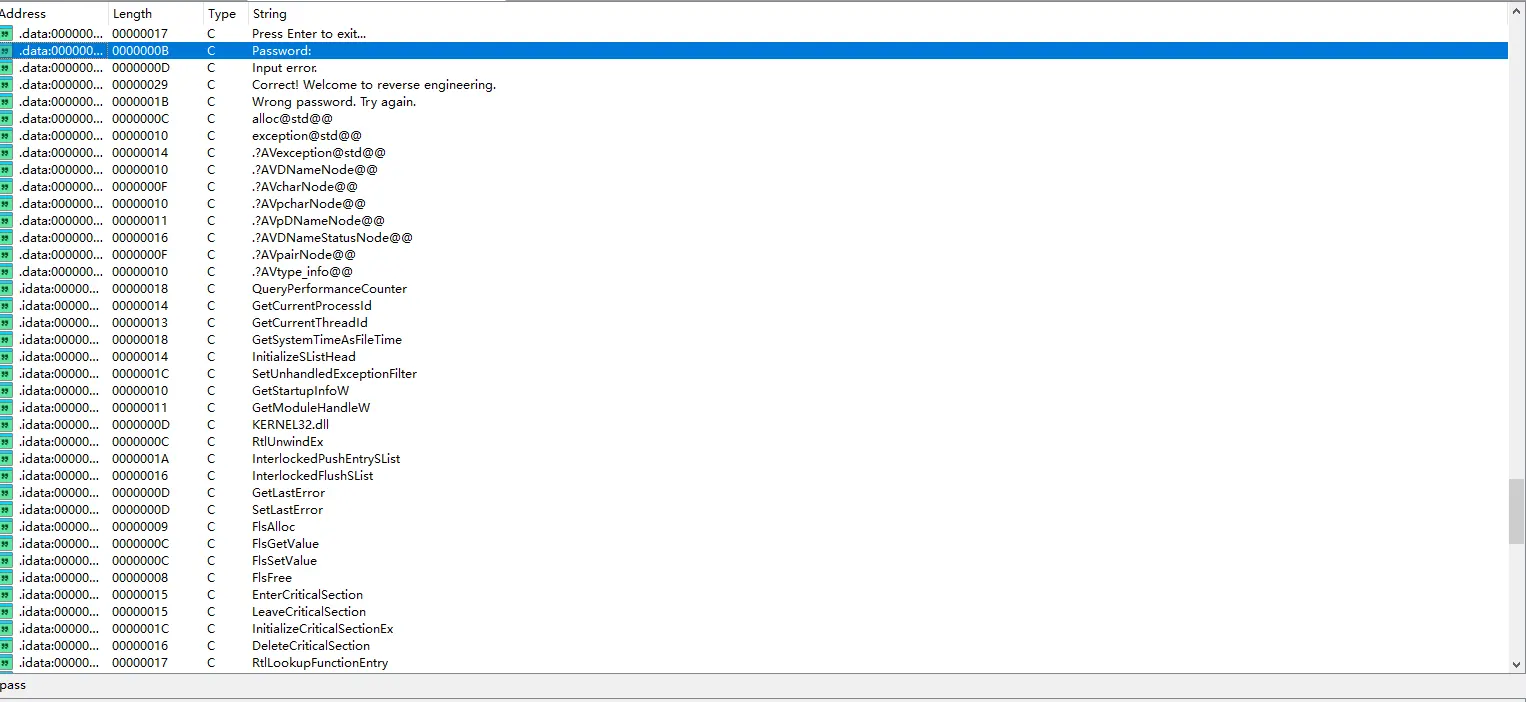Click the icon of '.?AVtype_info@@' row

tap(6, 272)
